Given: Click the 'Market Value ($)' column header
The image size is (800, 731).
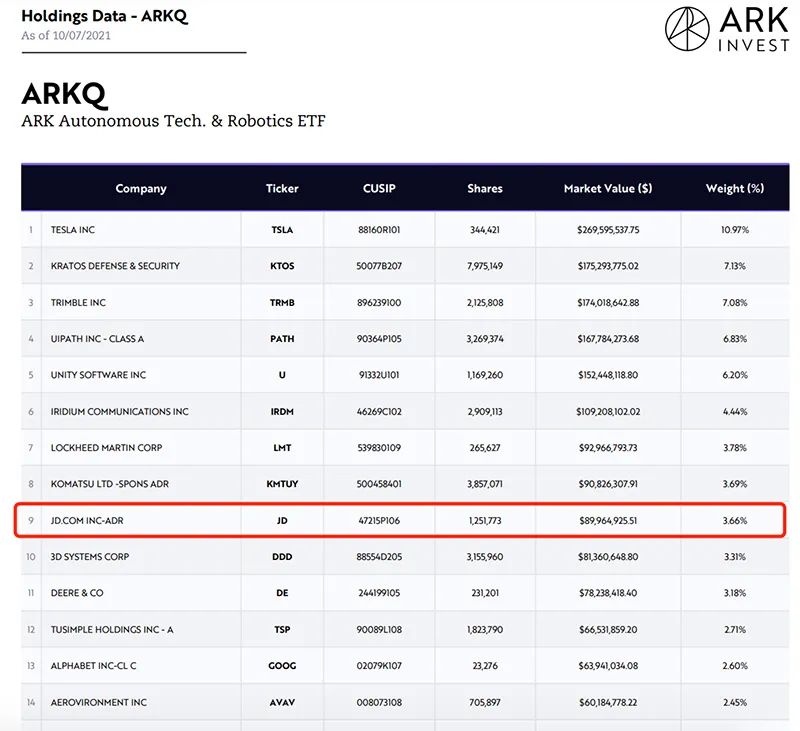Looking at the screenshot, I should click(608, 188).
